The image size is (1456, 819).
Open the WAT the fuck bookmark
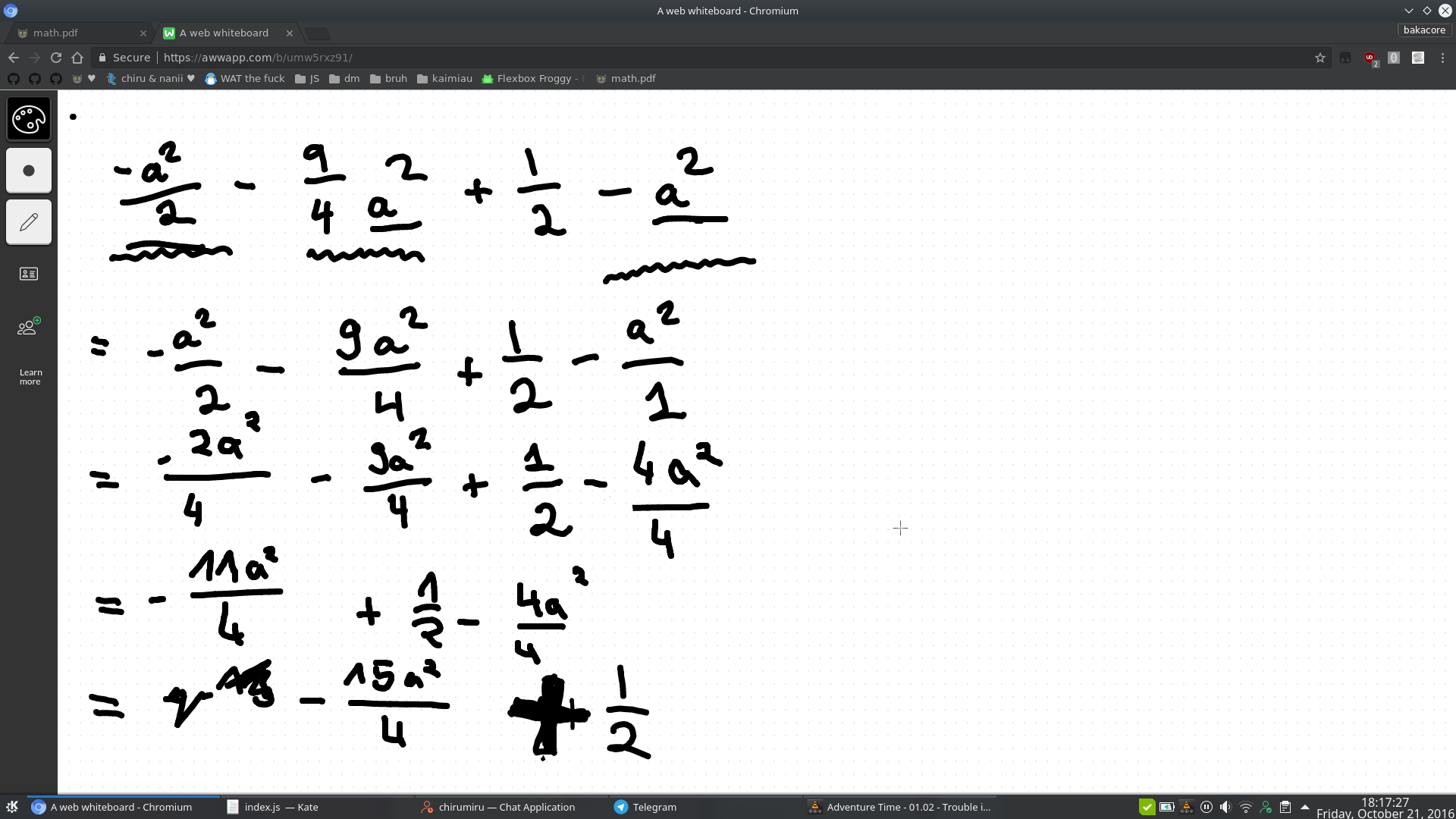pos(245,79)
